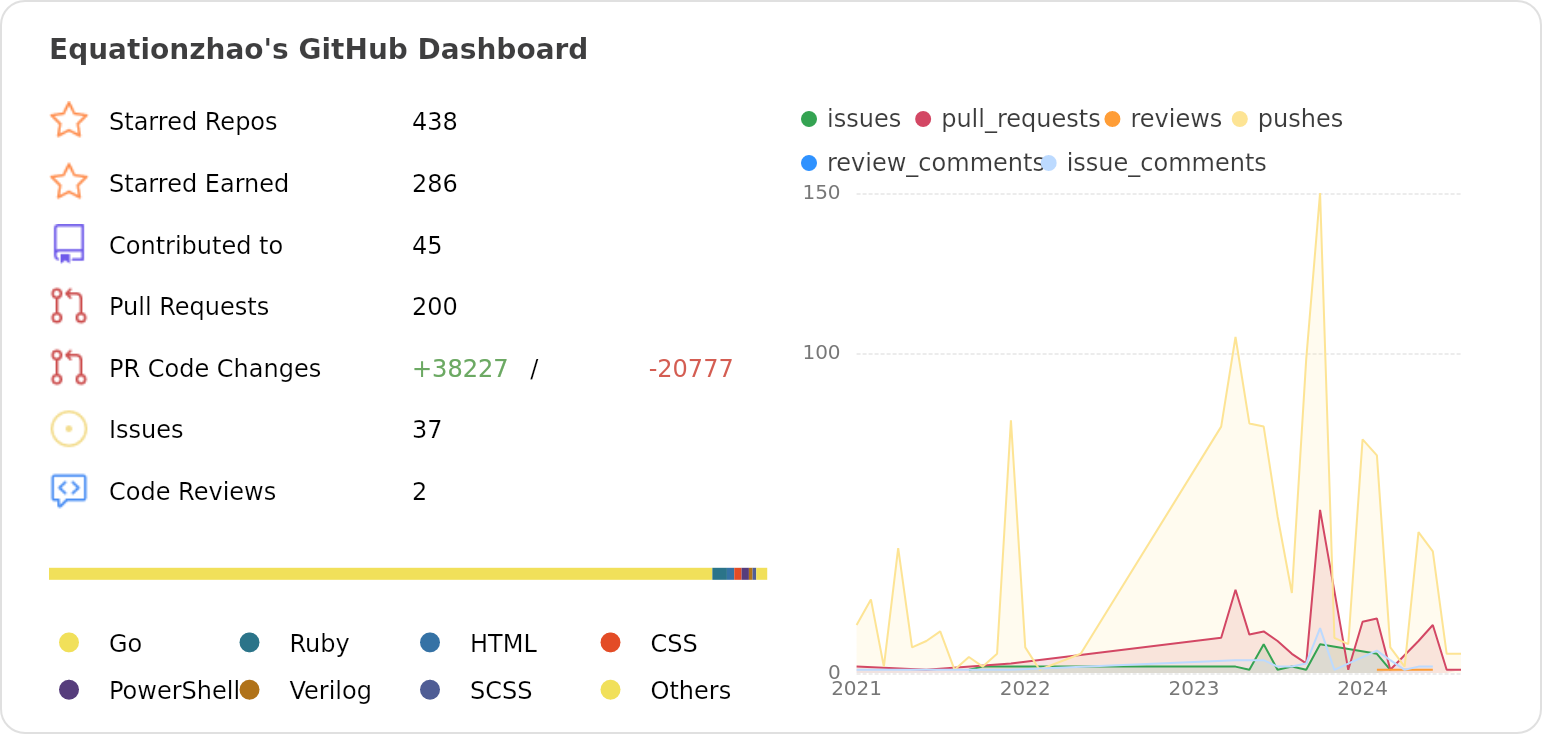Click the Issues value 37
The image size is (1542, 734).
pyautogui.click(x=427, y=430)
